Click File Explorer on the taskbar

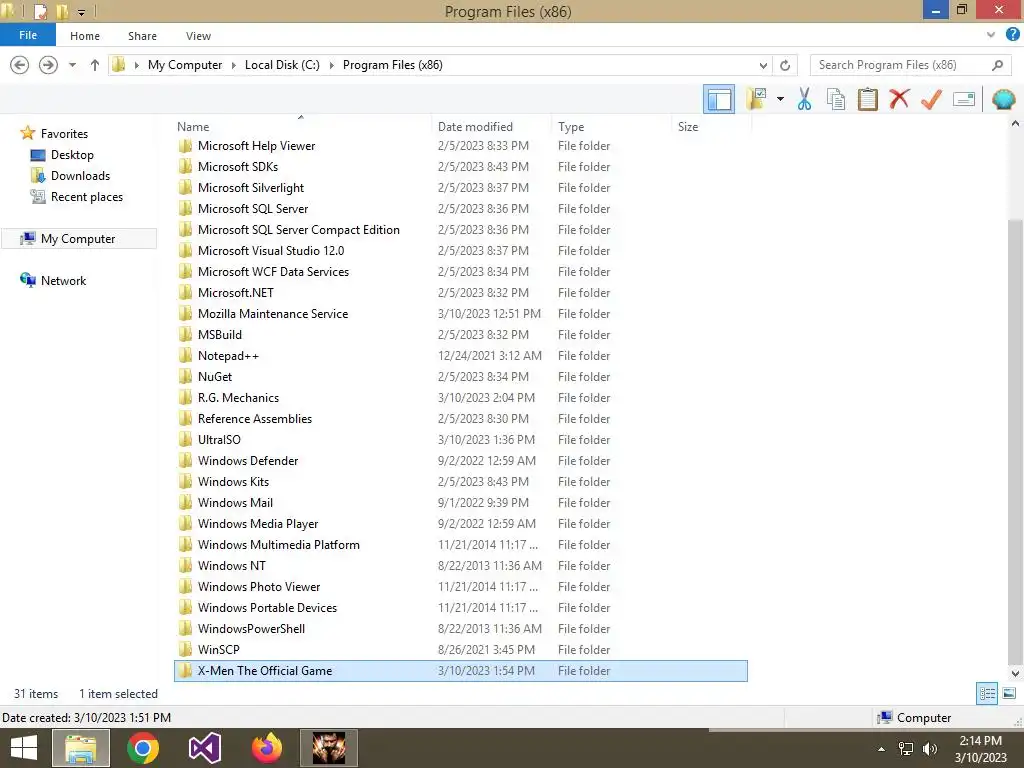click(80, 748)
